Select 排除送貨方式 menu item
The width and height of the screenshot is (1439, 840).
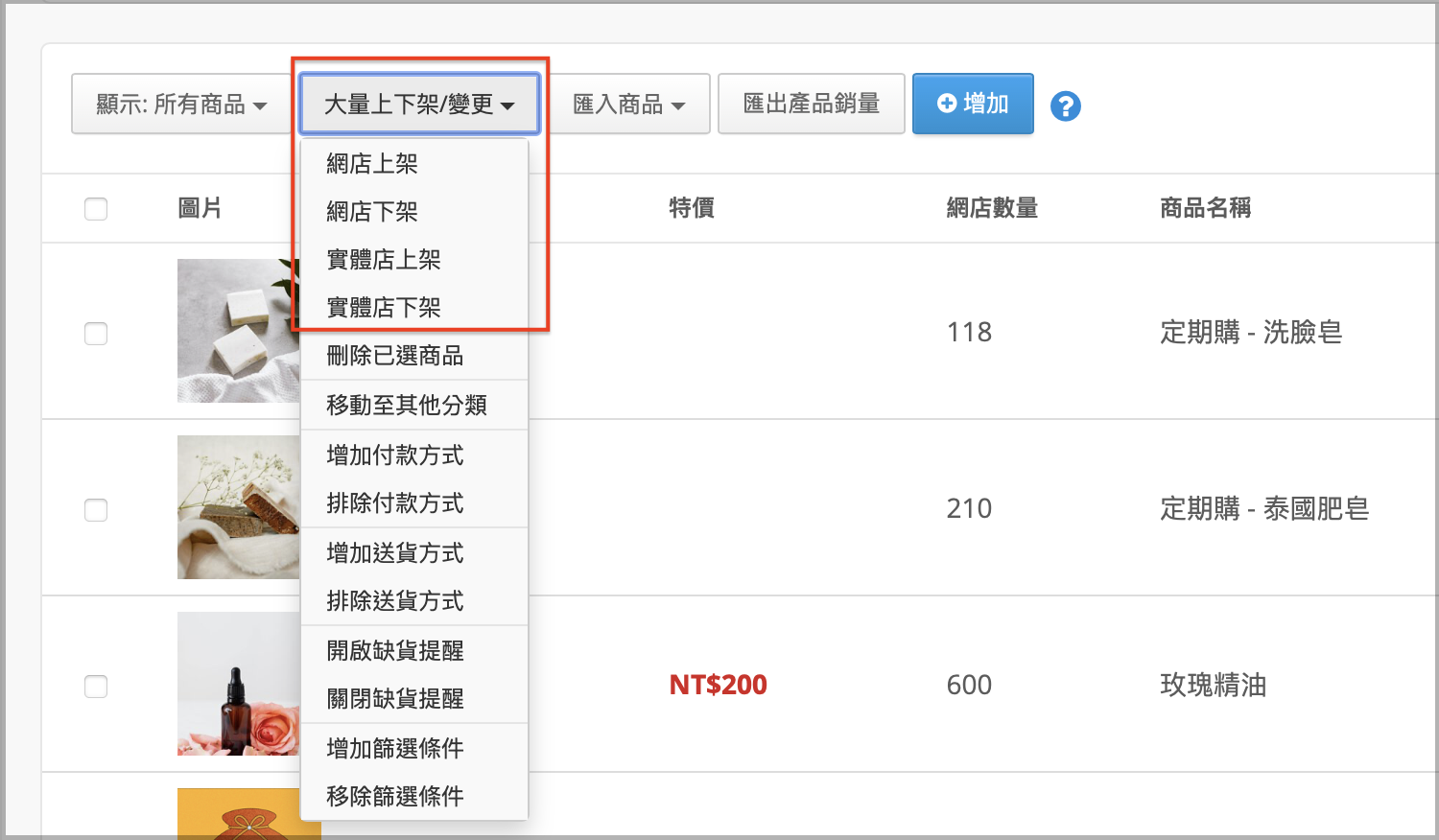click(414, 601)
